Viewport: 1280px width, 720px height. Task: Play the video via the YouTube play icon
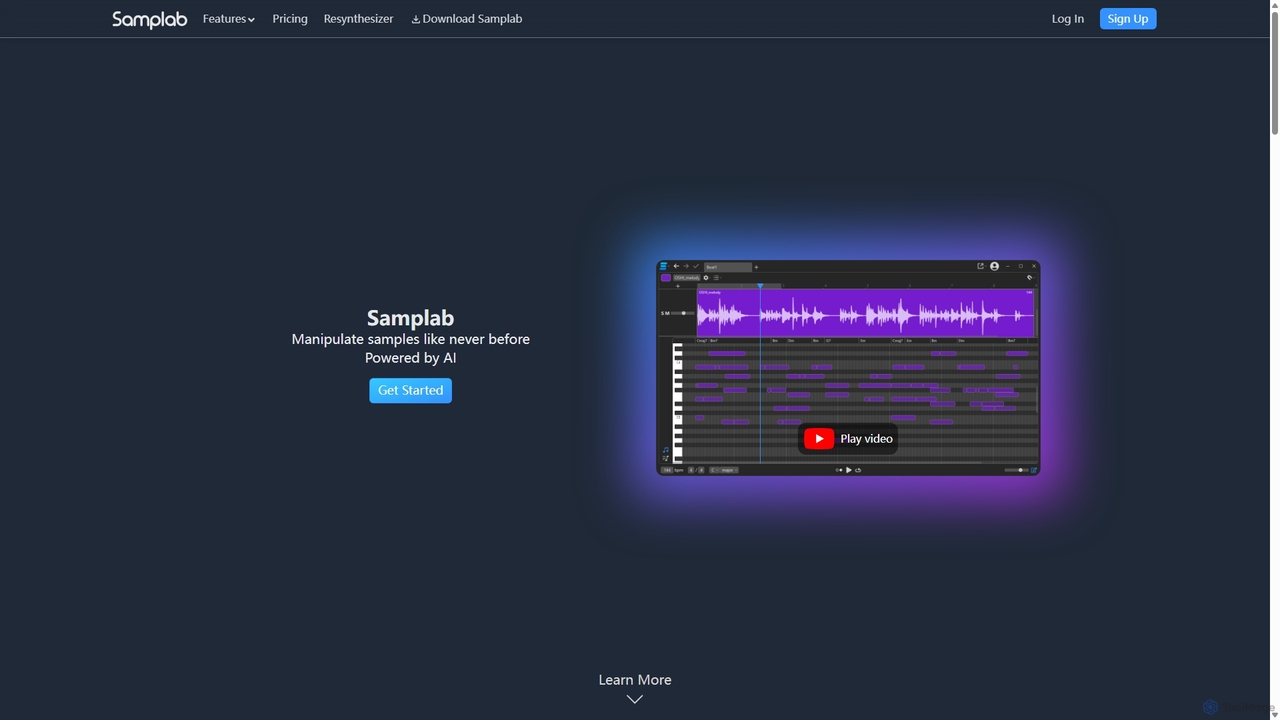point(819,438)
